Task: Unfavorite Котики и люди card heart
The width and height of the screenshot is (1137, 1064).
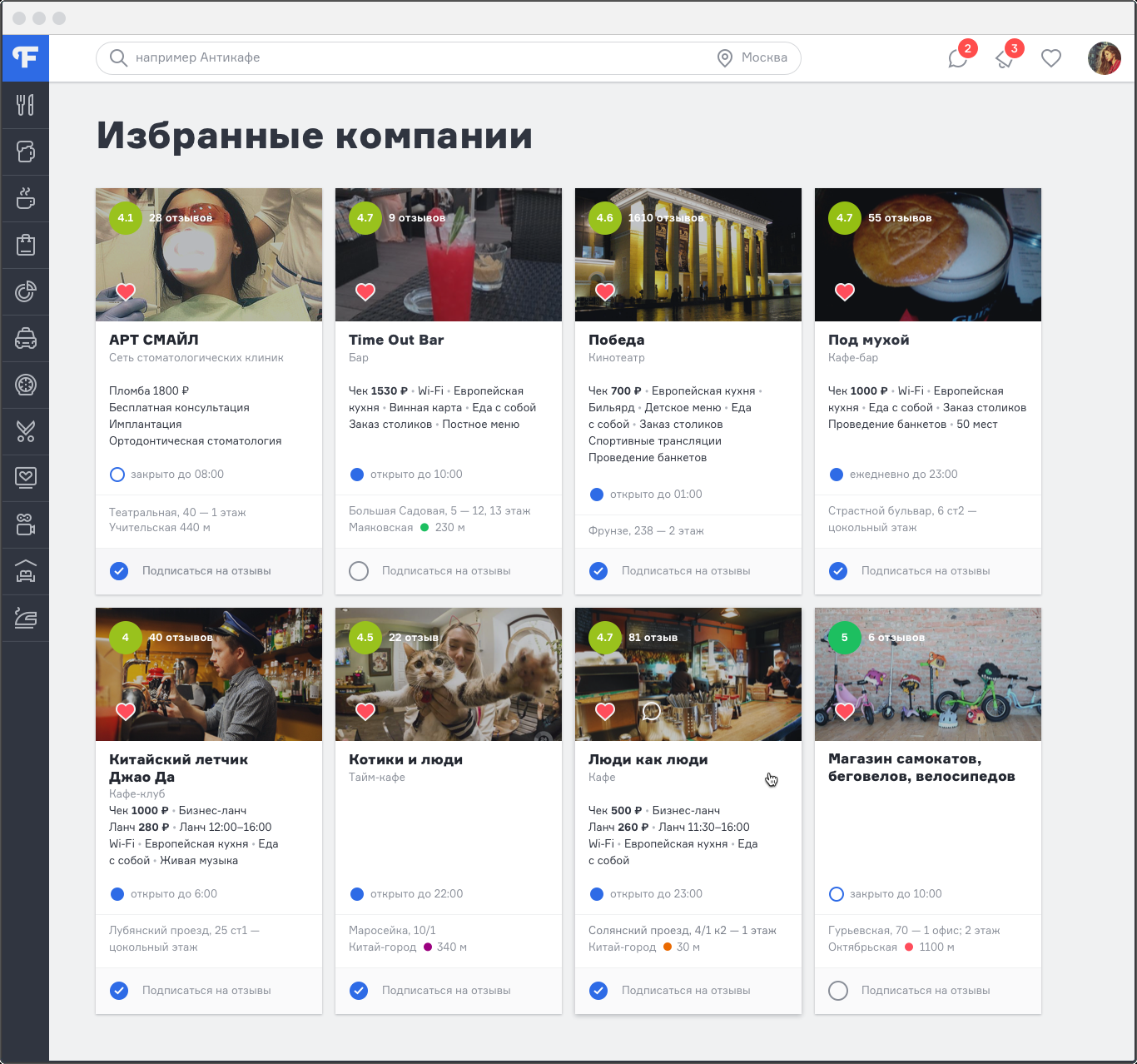Action: pyautogui.click(x=365, y=711)
